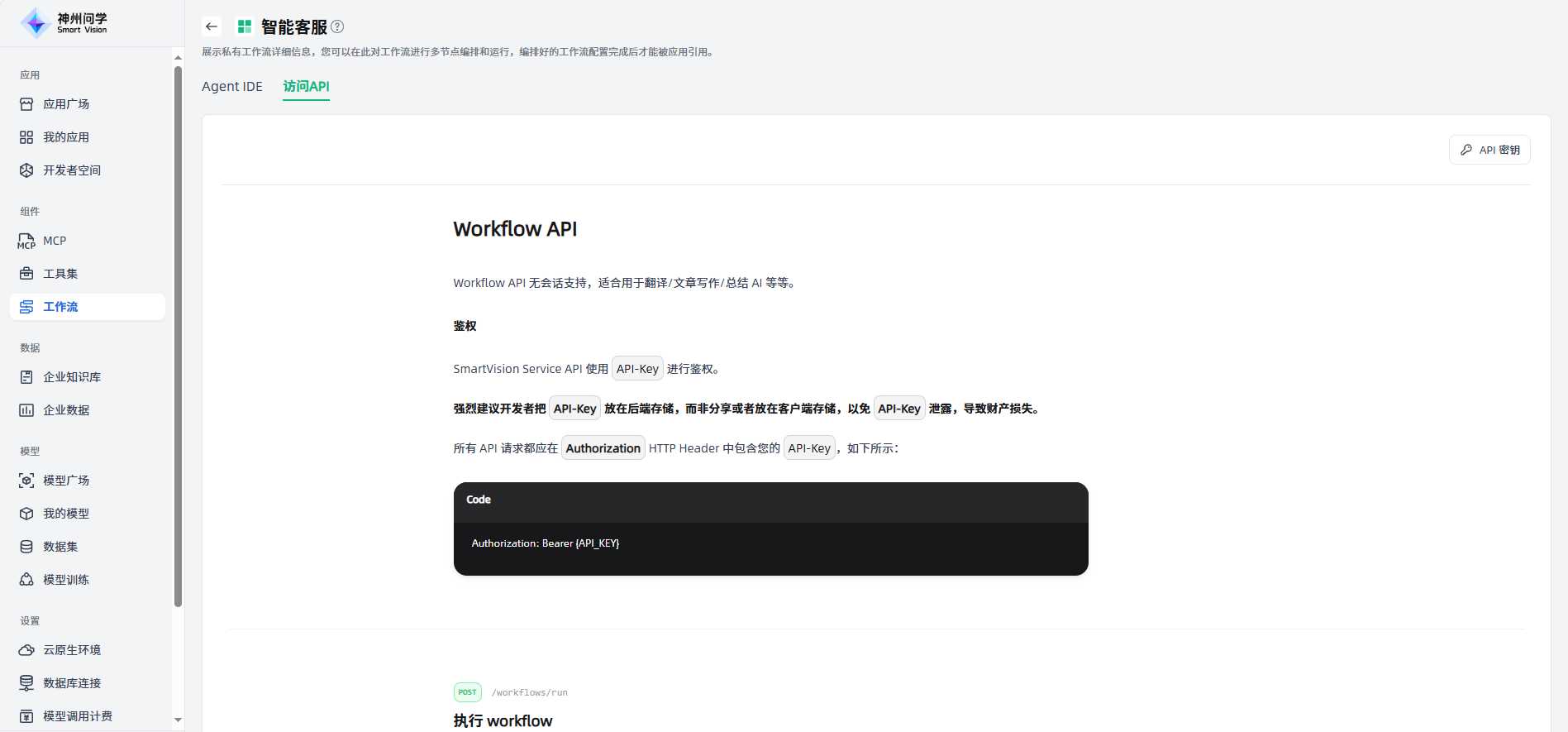Click the 神州问学 Smart Vision logo

click(x=64, y=23)
